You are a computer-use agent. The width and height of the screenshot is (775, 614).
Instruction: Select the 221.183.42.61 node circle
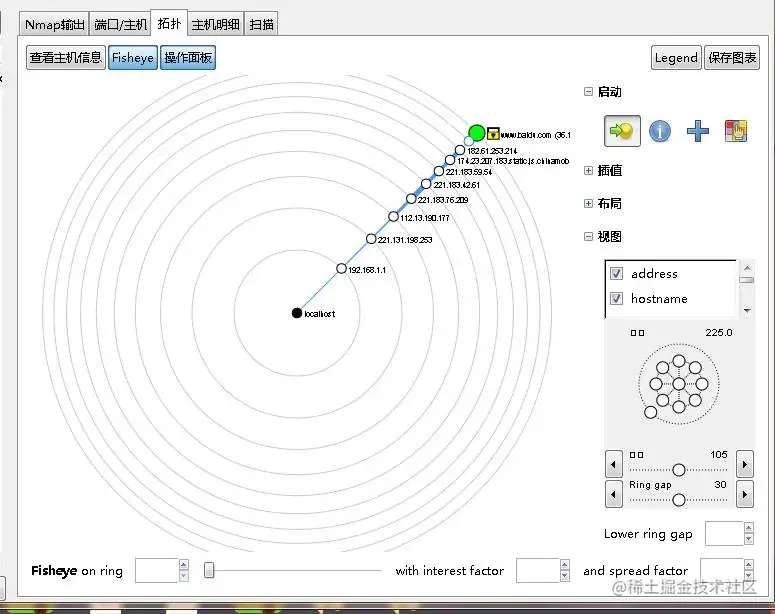point(426,184)
